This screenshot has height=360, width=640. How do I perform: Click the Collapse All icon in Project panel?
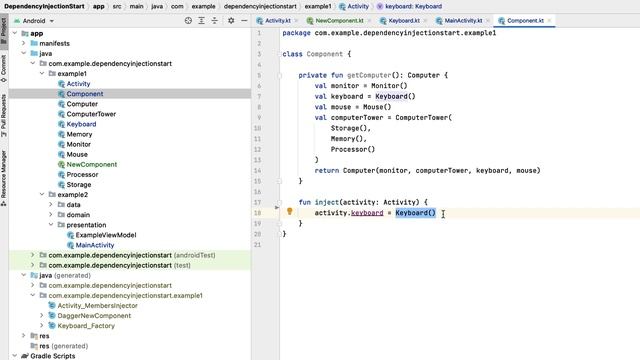tap(215, 20)
